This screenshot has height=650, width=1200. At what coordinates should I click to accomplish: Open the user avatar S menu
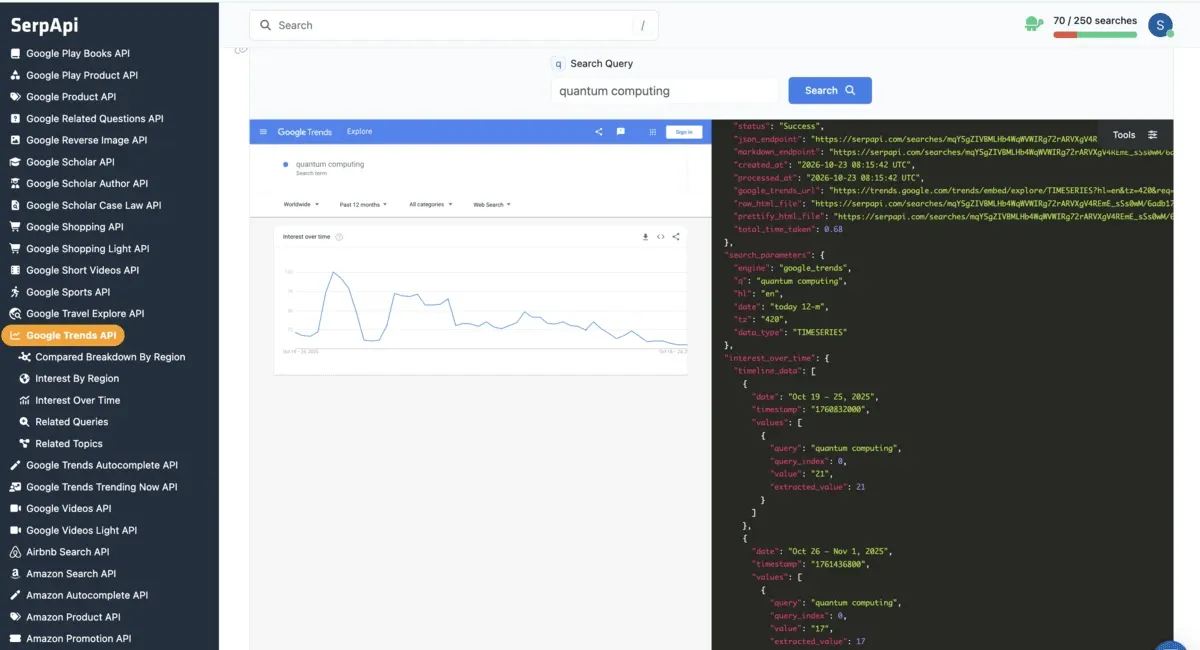point(1160,25)
